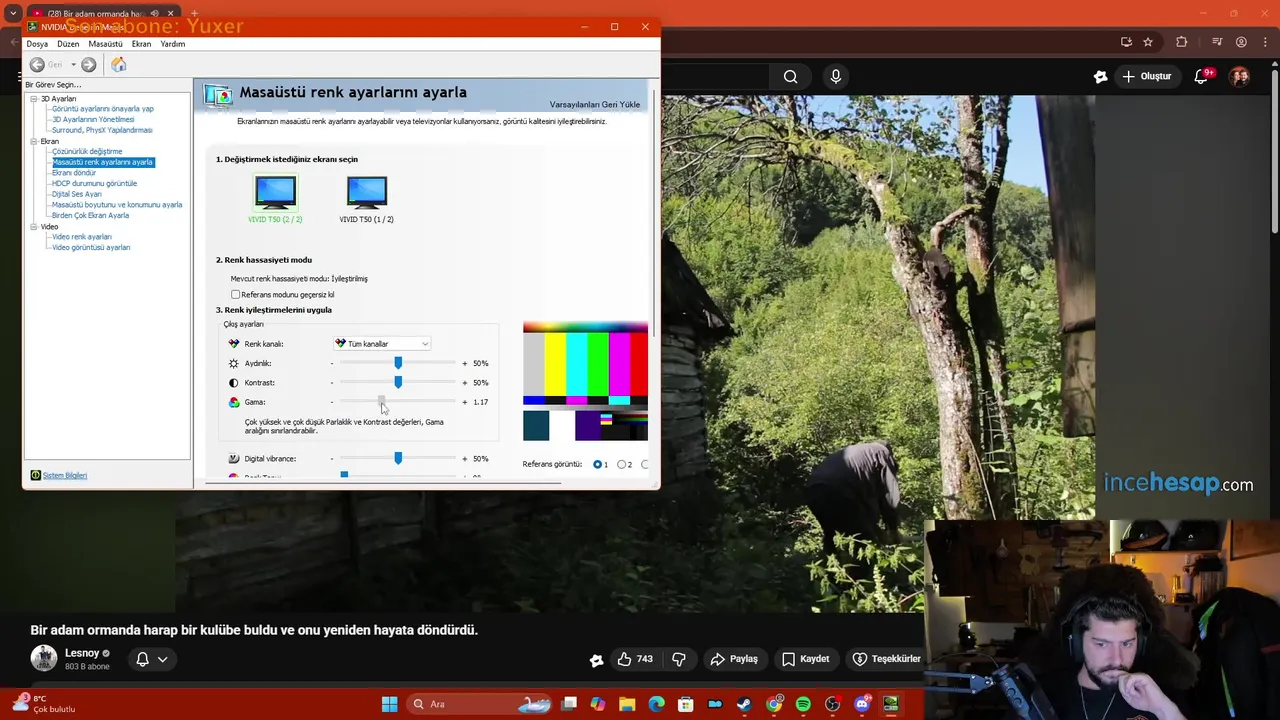Click the Gama slider handle
1280x720 pixels.
point(381,401)
